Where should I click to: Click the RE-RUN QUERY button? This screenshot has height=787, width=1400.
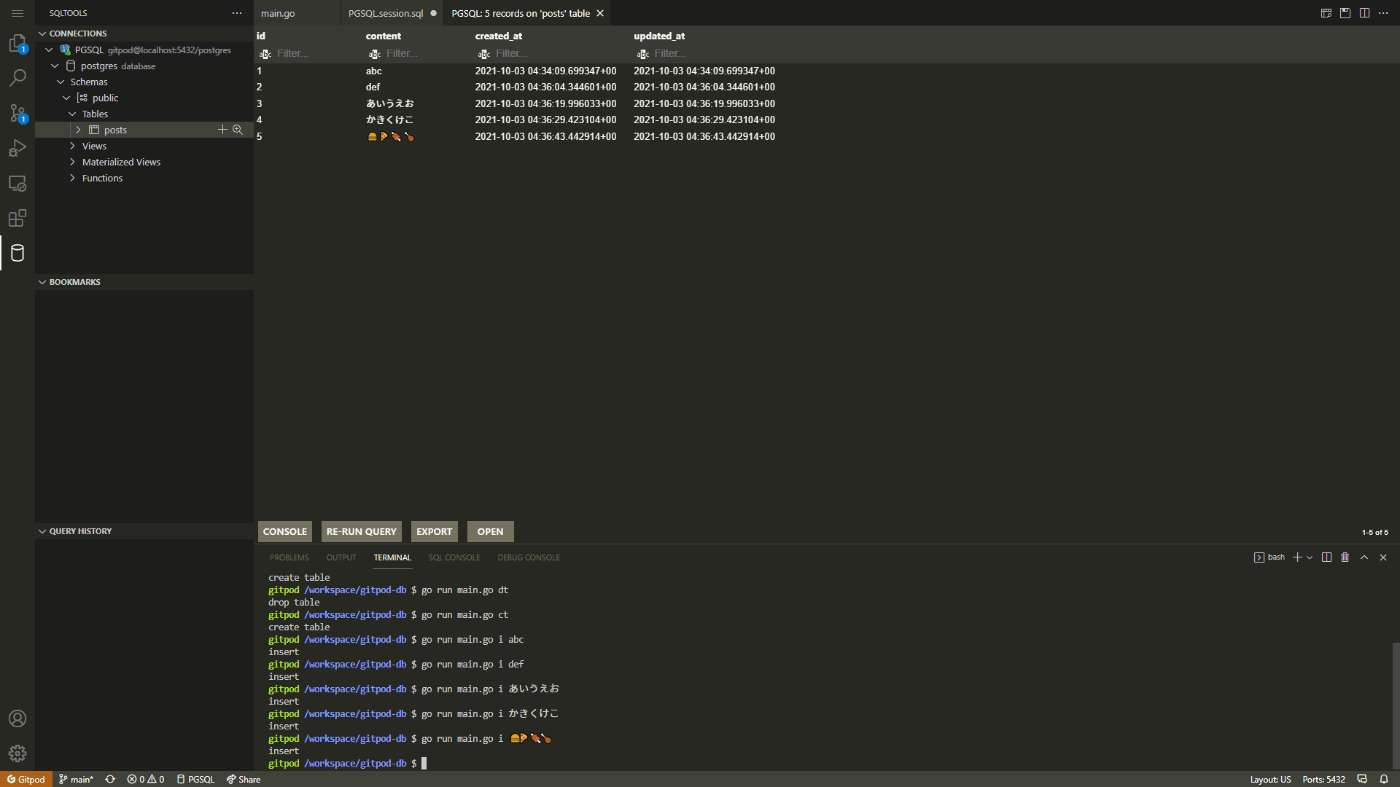[x=361, y=531]
